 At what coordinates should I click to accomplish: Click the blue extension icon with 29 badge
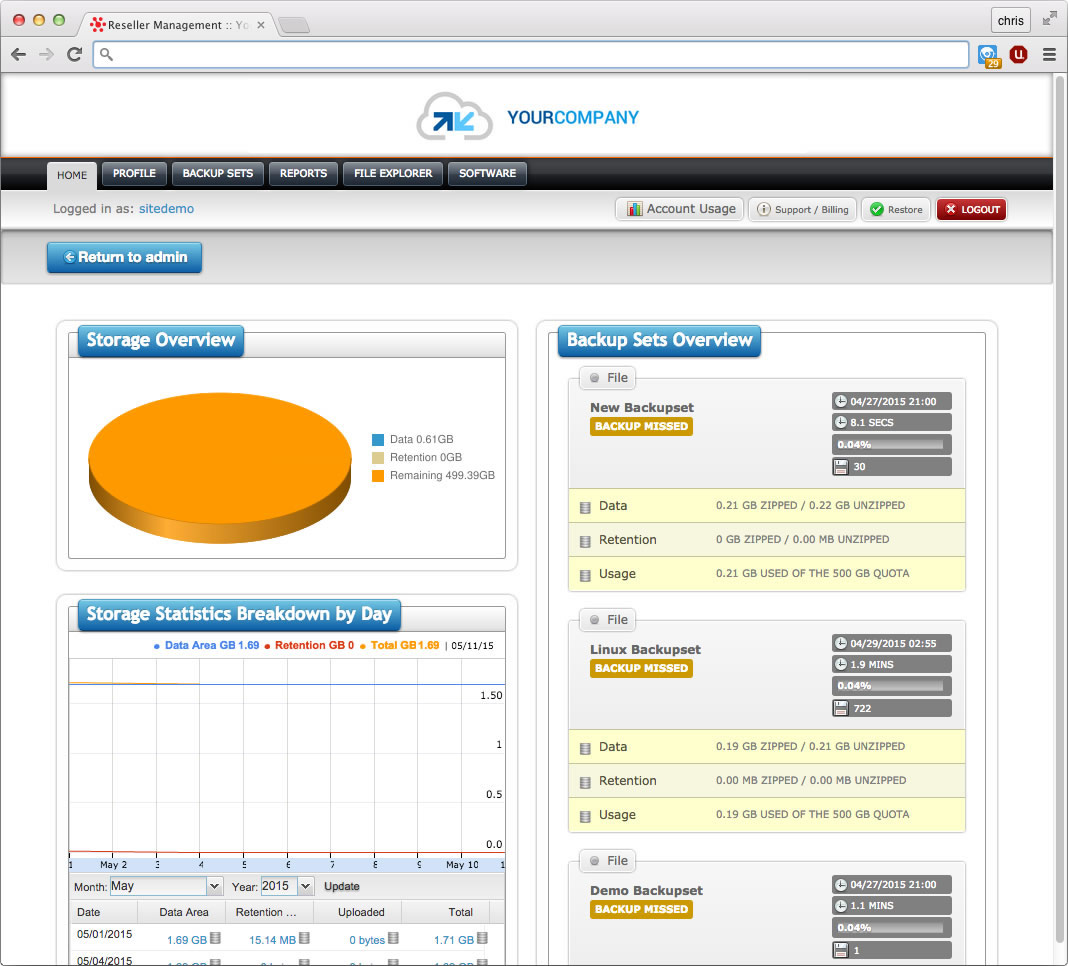pos(988,56)
